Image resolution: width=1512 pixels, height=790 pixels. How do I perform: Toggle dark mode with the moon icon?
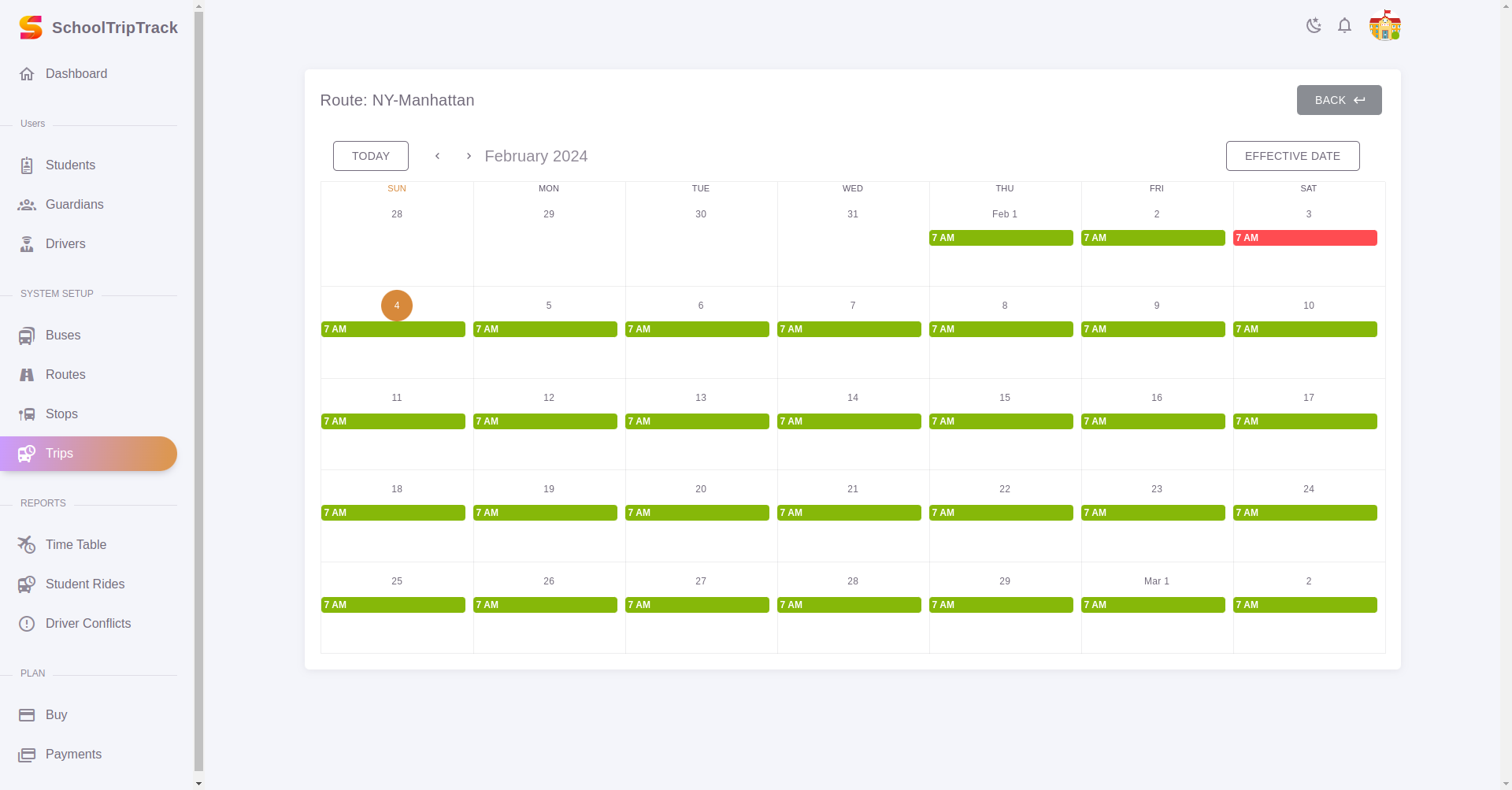(1313, 25)
